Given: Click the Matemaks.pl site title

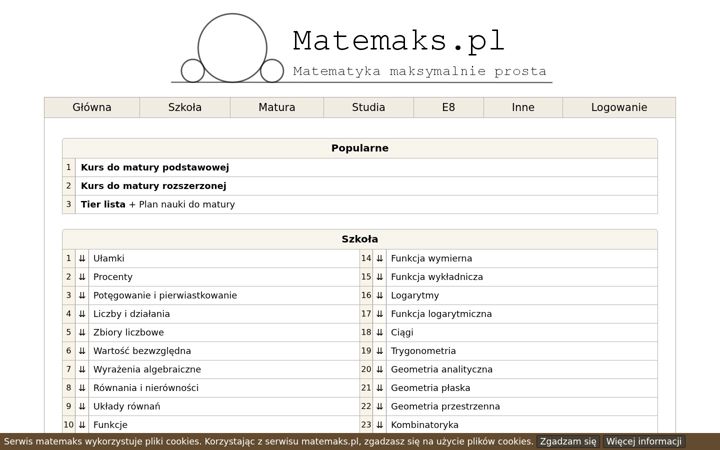Looking at the screenshot, I should click(x=399, y=41).
